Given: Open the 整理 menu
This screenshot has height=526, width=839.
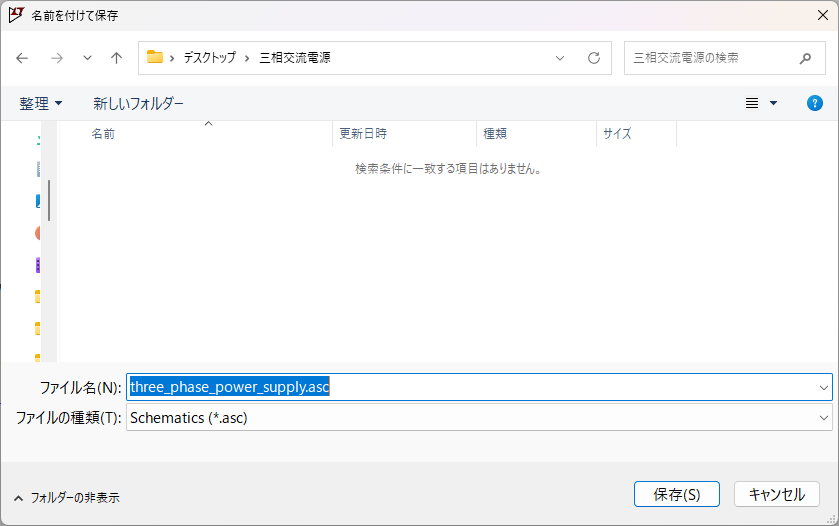Looking at the screenshot, I should pyautogui.click(x=40, y=103).
